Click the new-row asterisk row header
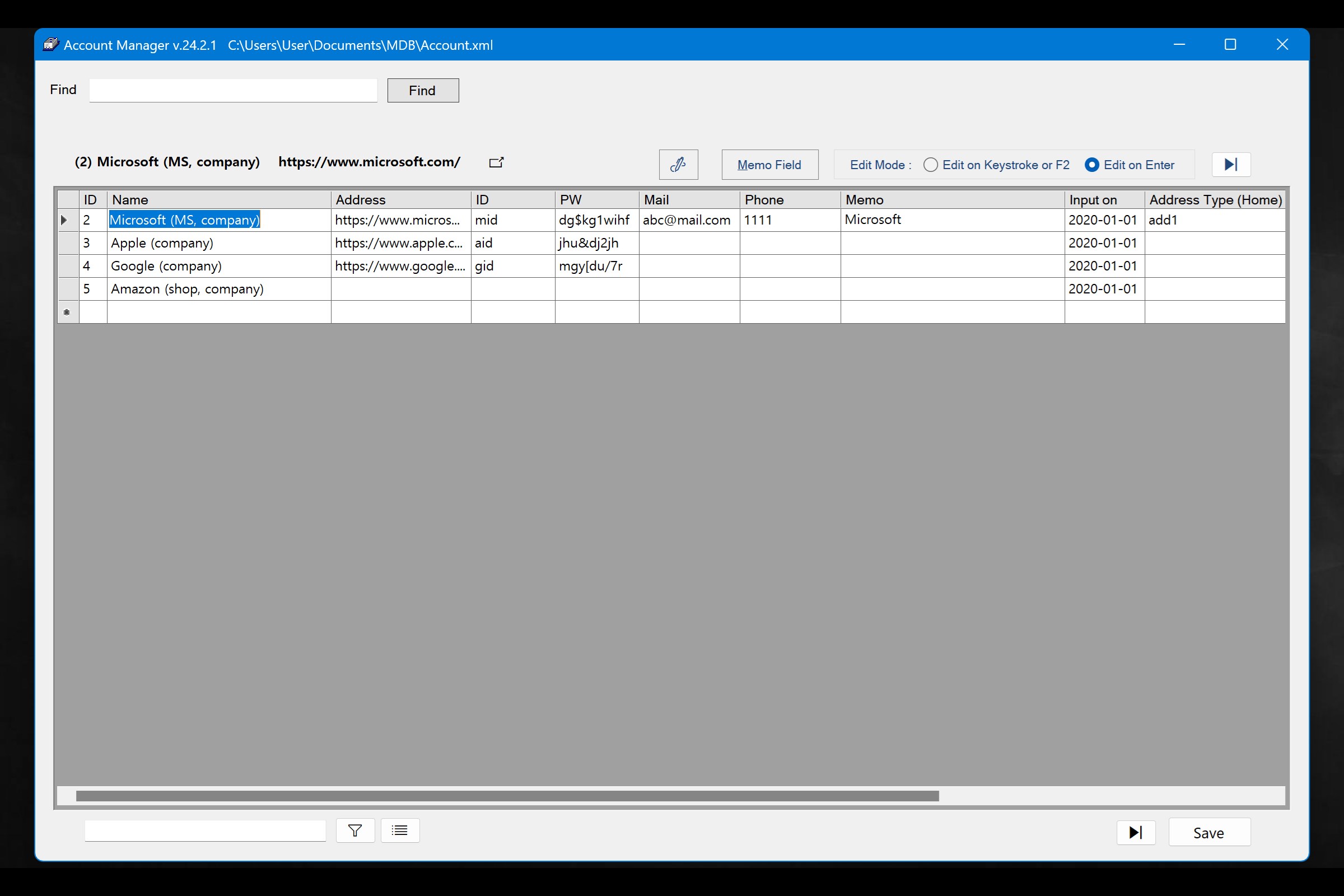This screenshot has width=1344, height=896. [x=68, y=312]
